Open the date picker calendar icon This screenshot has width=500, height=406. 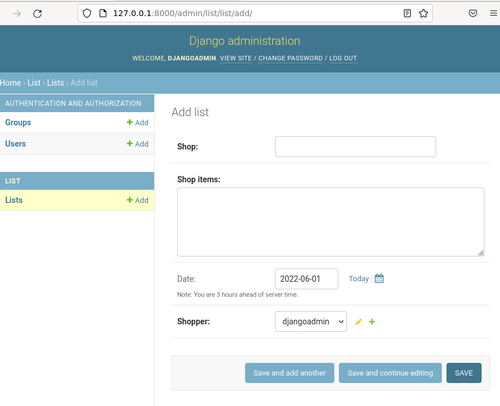[379, 278]
